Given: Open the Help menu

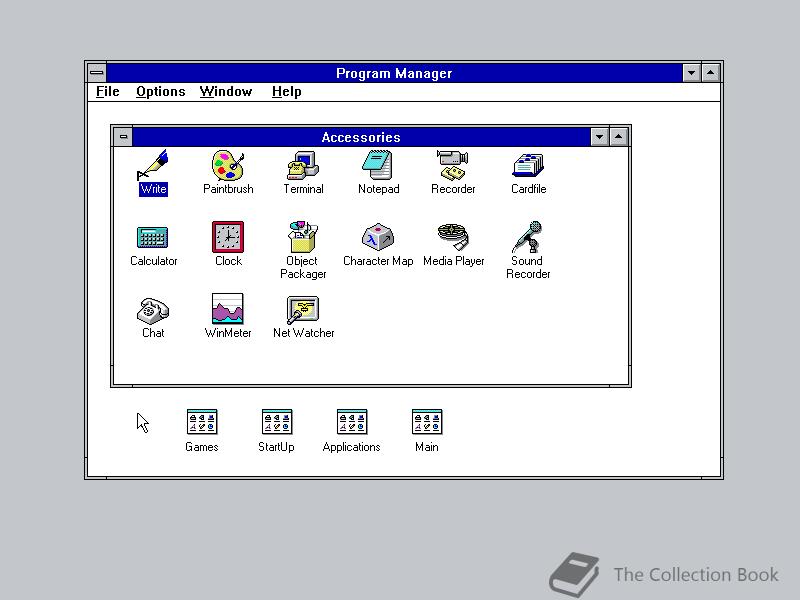Looking at the screenshot, I should 286,92.
